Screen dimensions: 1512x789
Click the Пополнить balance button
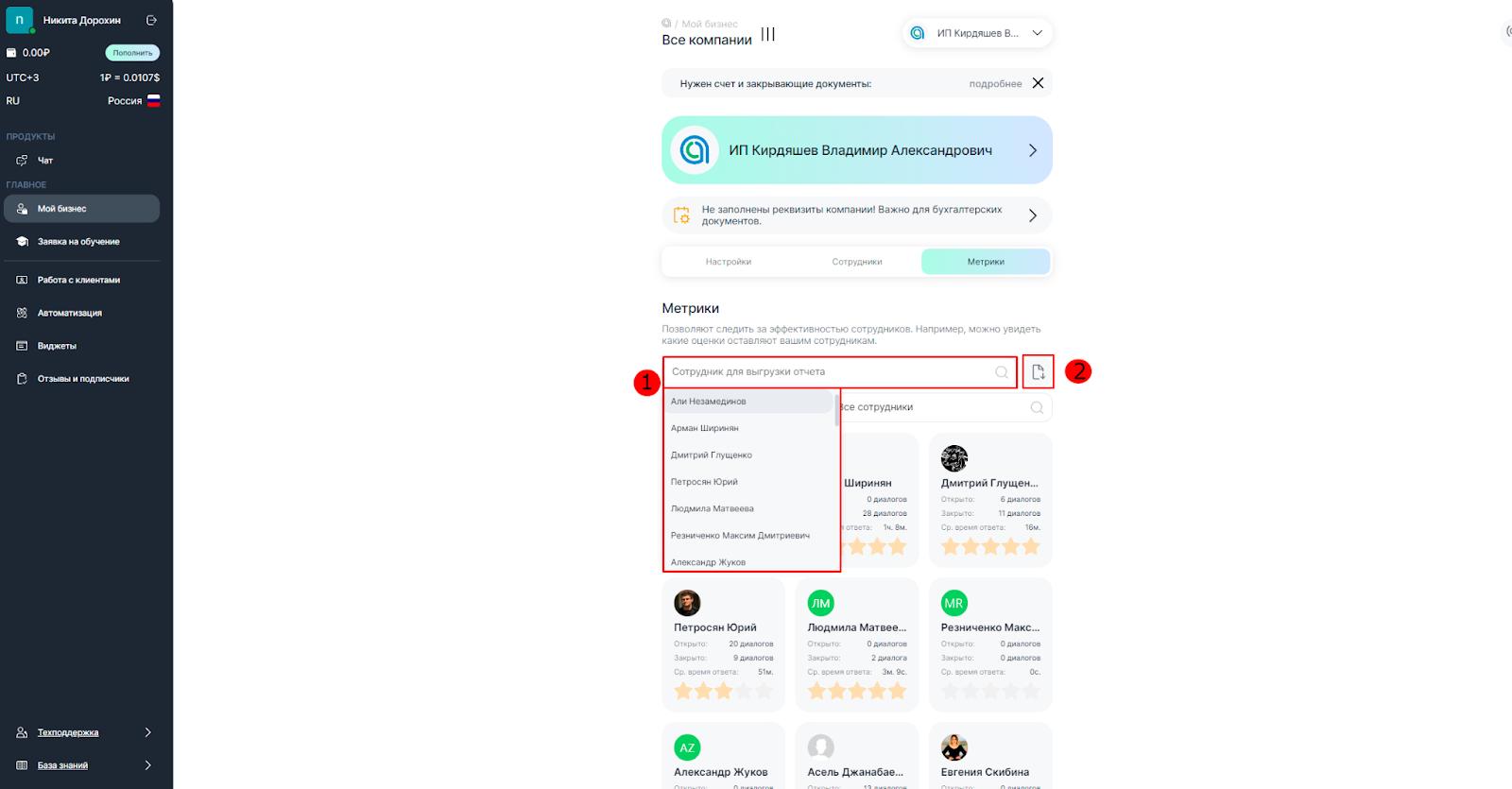pos(132,53)
